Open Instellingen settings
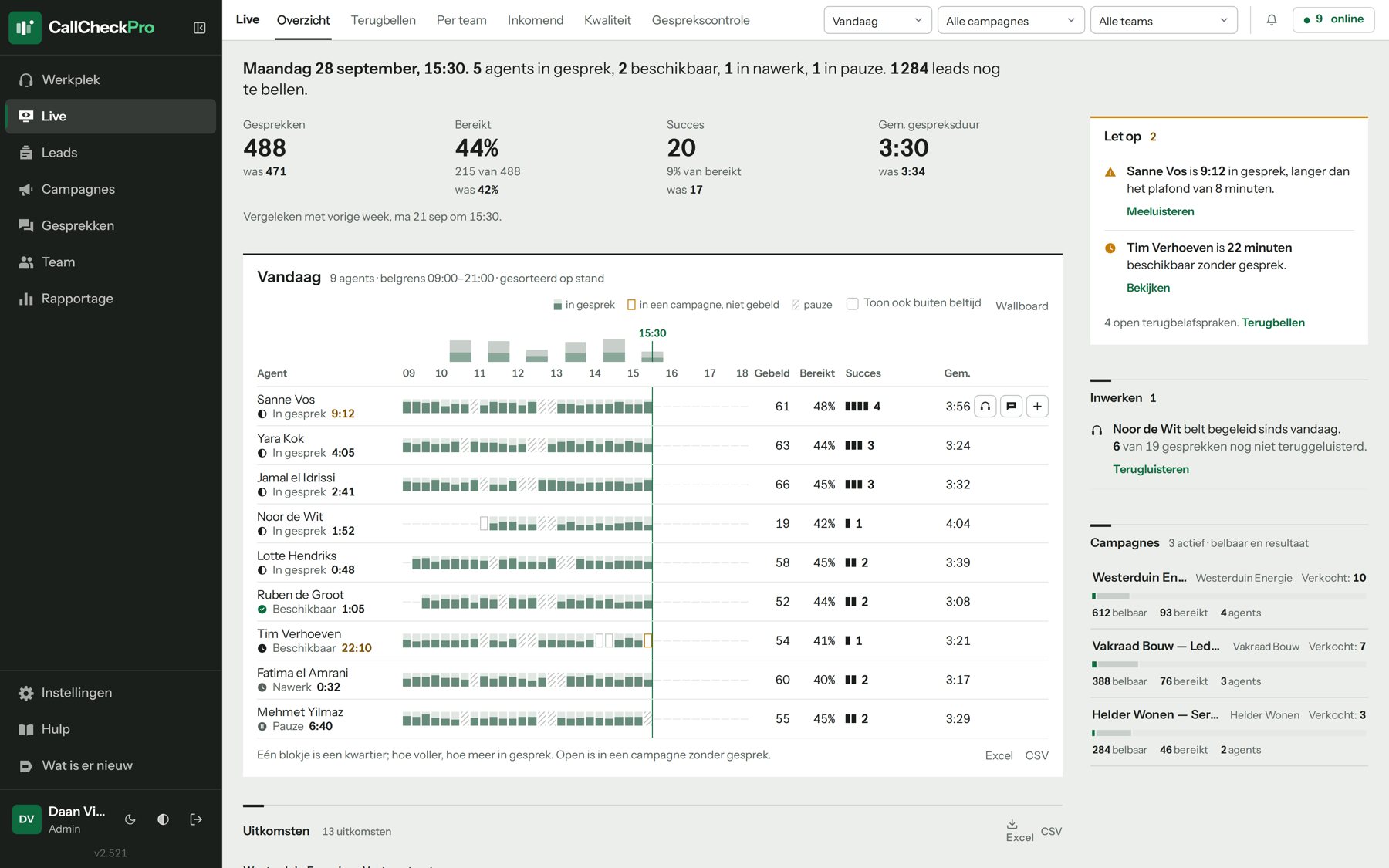The image size is (1389, 868). pyautogui.click(x=110, y=693)
